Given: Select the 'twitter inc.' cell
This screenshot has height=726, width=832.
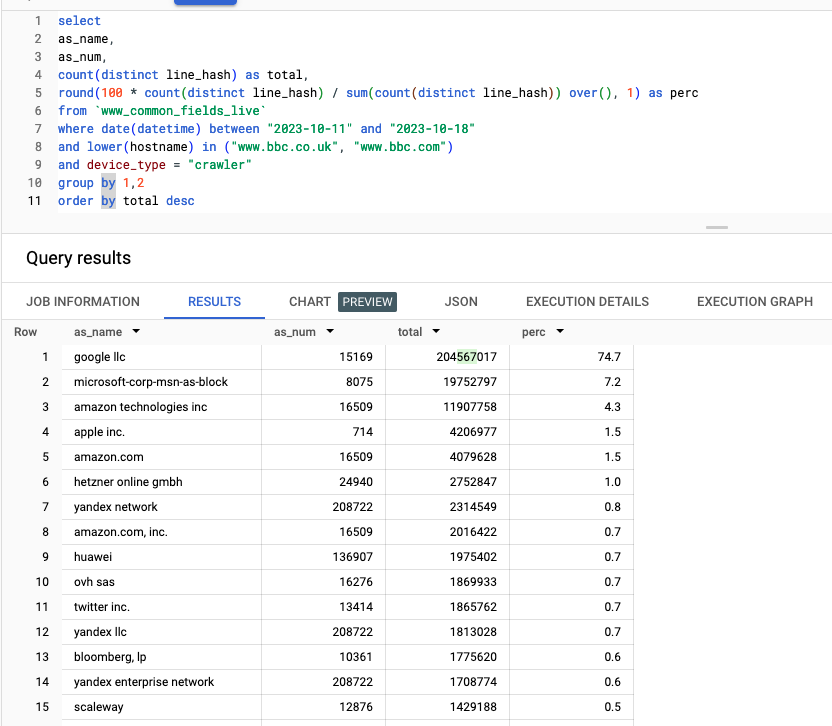Looking at the screenshot, I should pyautogui.click(x=161, y=606).
